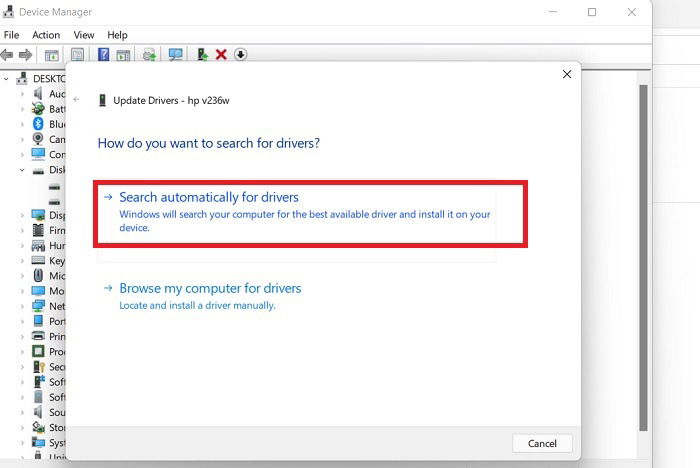Collapse the Disk drives tree node
This screenshot has height=468, width=700.
click(x=22, y=170)
